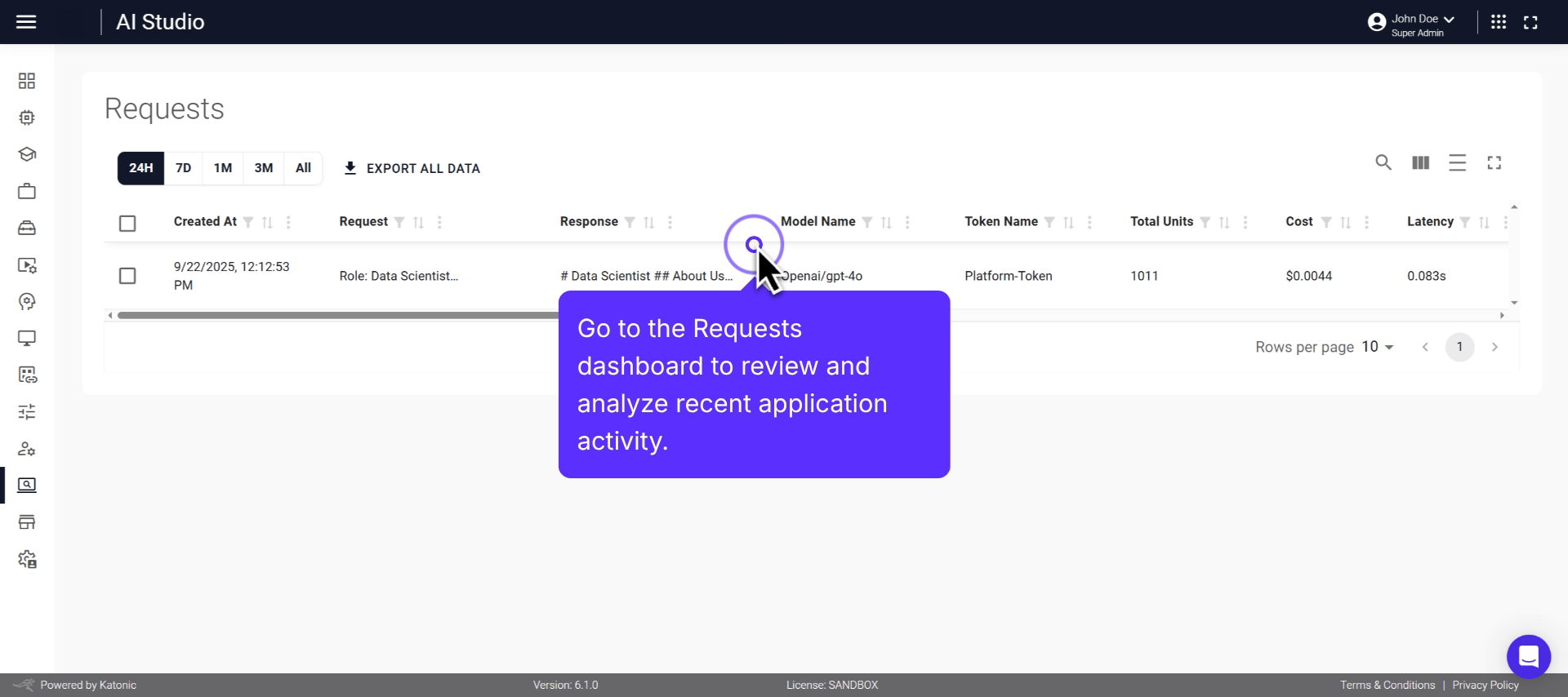The height and width of the screenshot is (697, 1568).
Task: Open the graduation cap icon in sidebar
Action: tap(27, 154)
